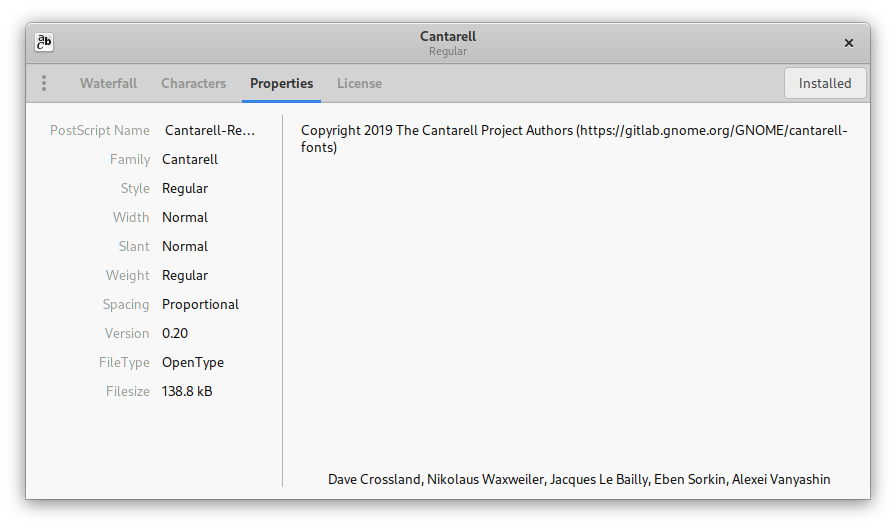Close the Cantarell font window

point(849,43)
